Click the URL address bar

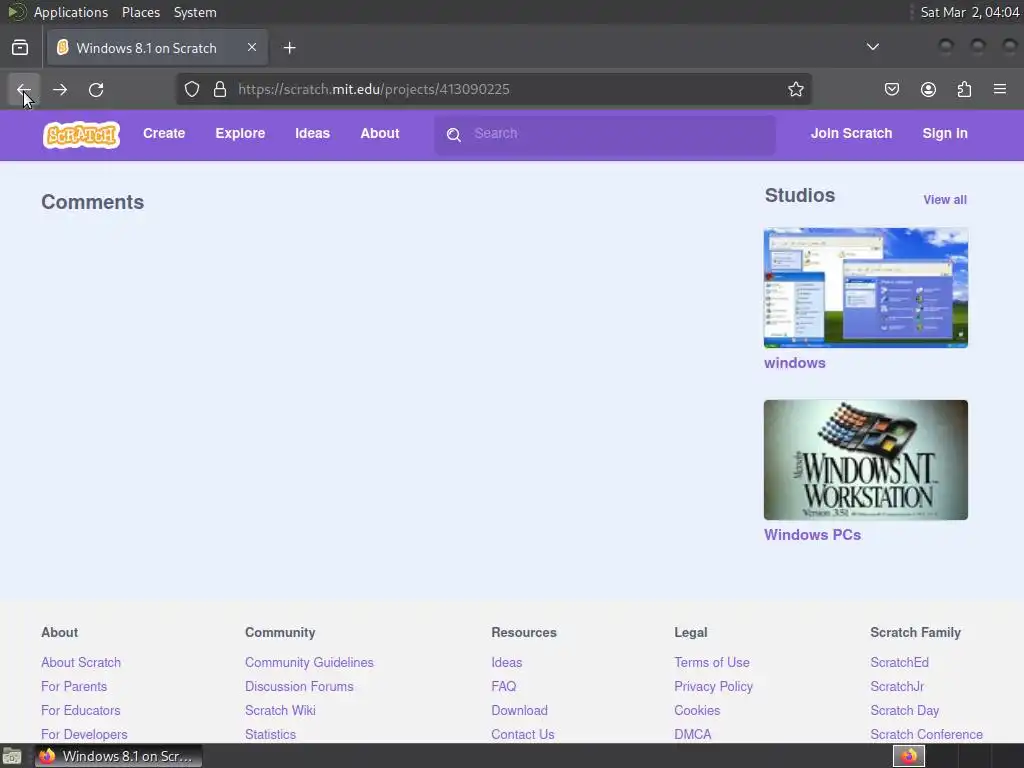494,89
